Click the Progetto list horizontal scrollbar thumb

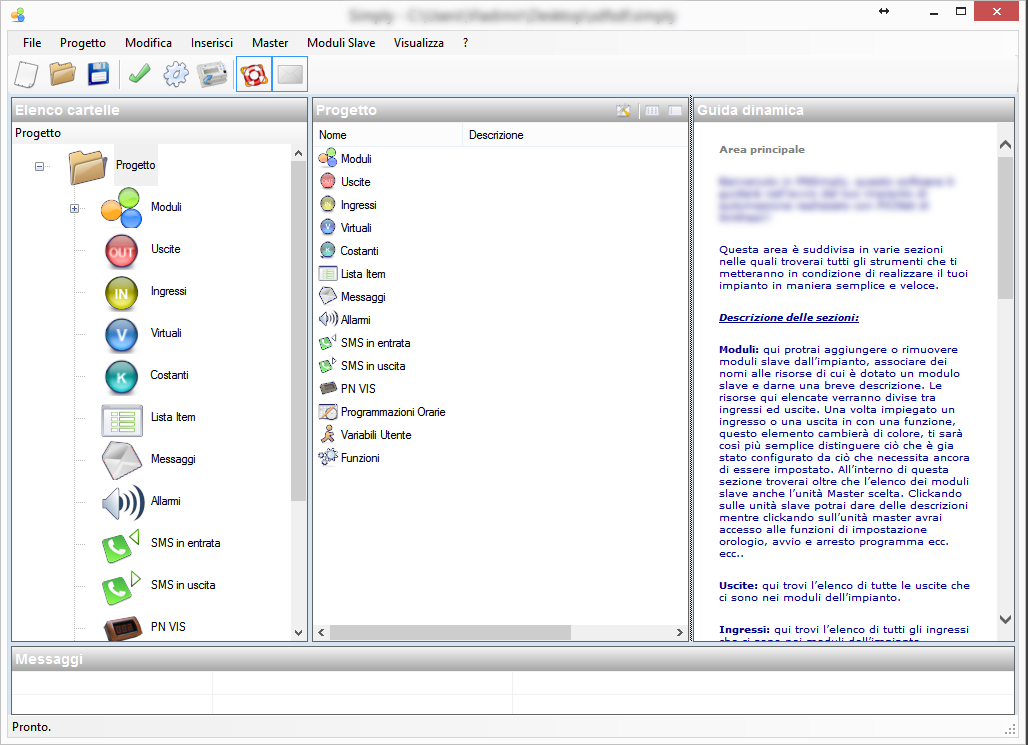point(450,633)
